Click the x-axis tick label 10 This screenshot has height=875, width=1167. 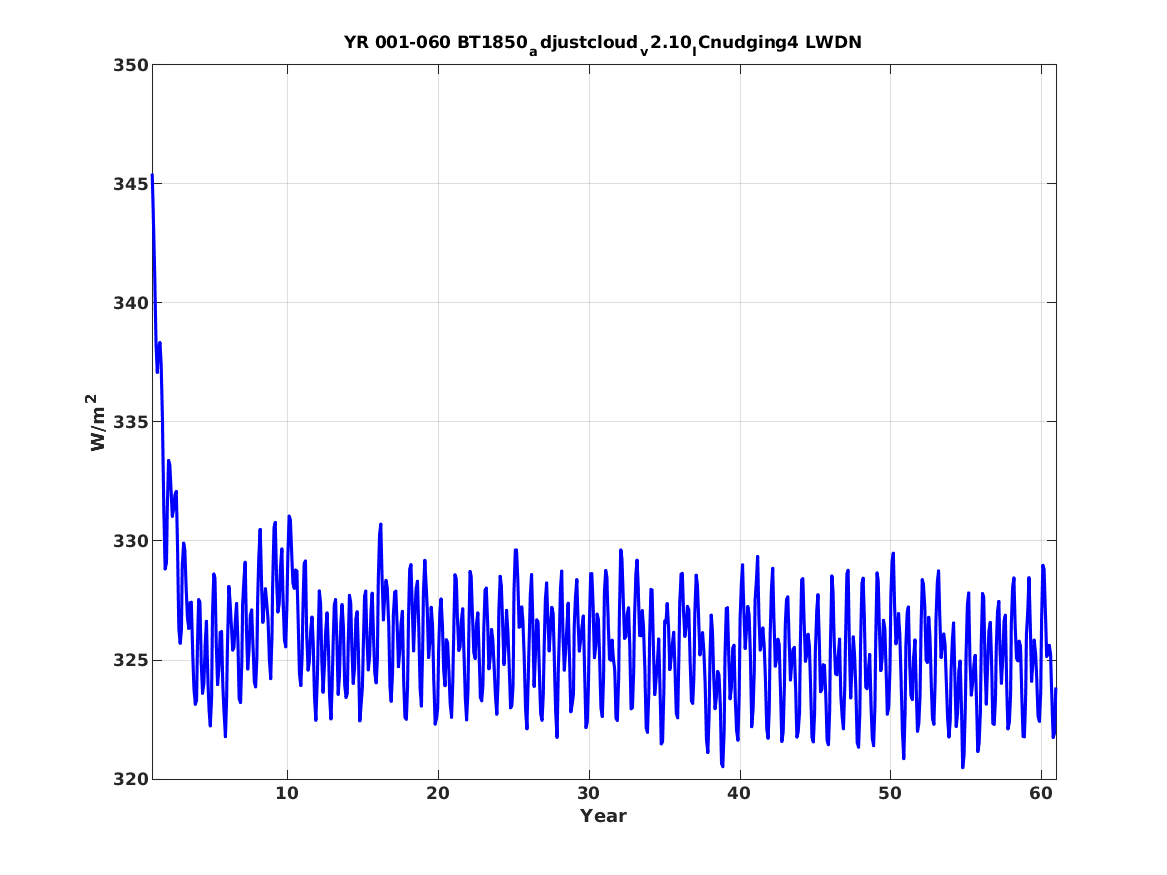pyautogui.click(x=287, y=794)
